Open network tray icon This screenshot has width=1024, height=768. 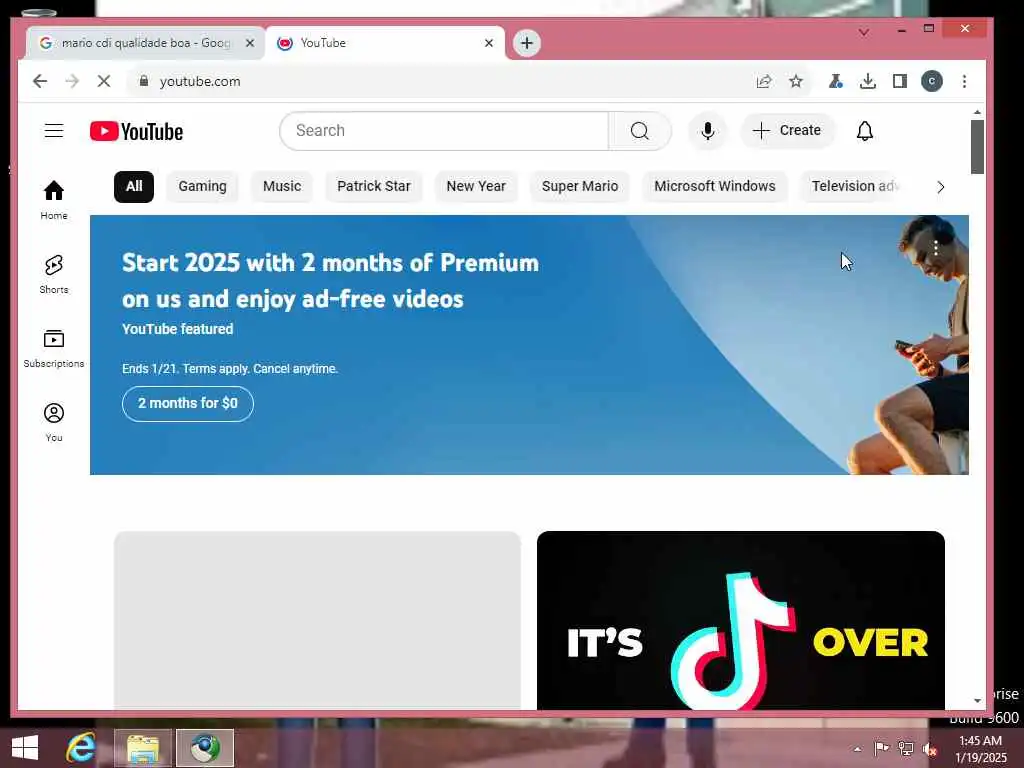[x=906, y=749]
